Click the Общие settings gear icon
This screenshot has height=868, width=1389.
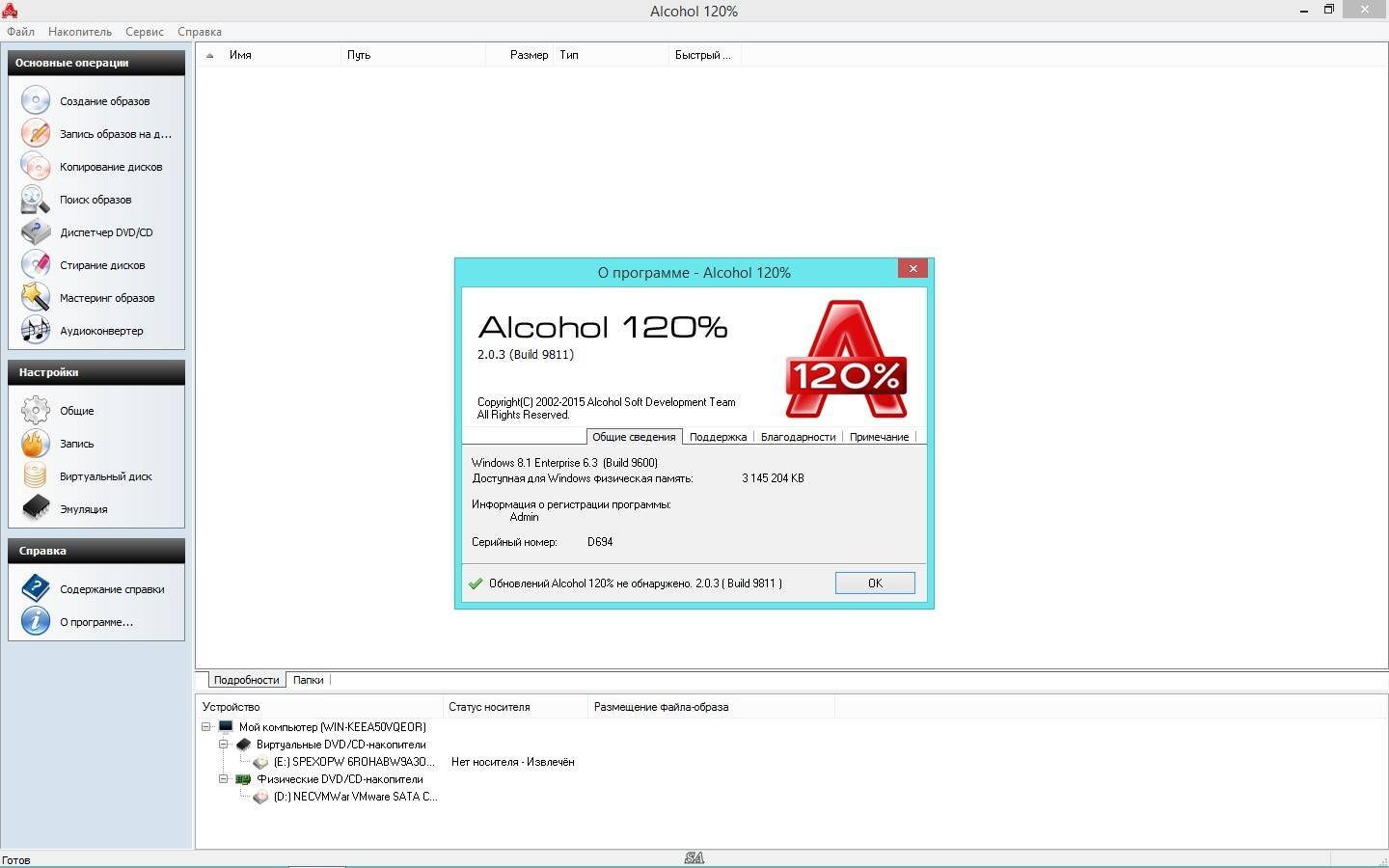pyautogui.click(x=36, y=410)
